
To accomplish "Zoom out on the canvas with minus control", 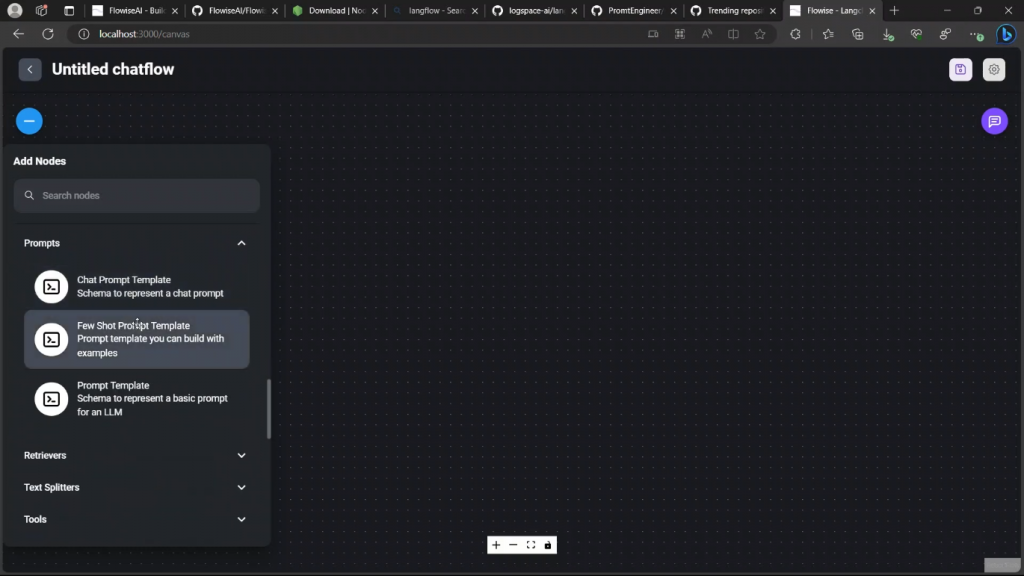I will (x=513, y=545).
